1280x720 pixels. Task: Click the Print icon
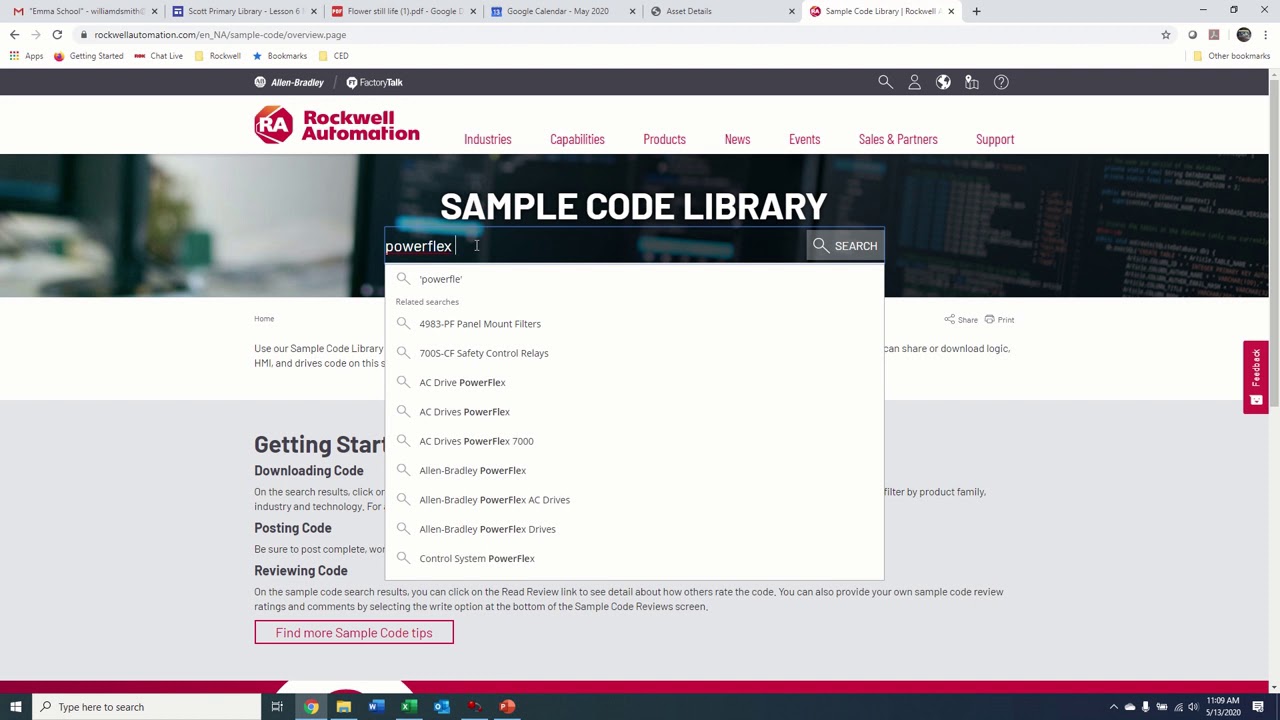pos(999,320)
